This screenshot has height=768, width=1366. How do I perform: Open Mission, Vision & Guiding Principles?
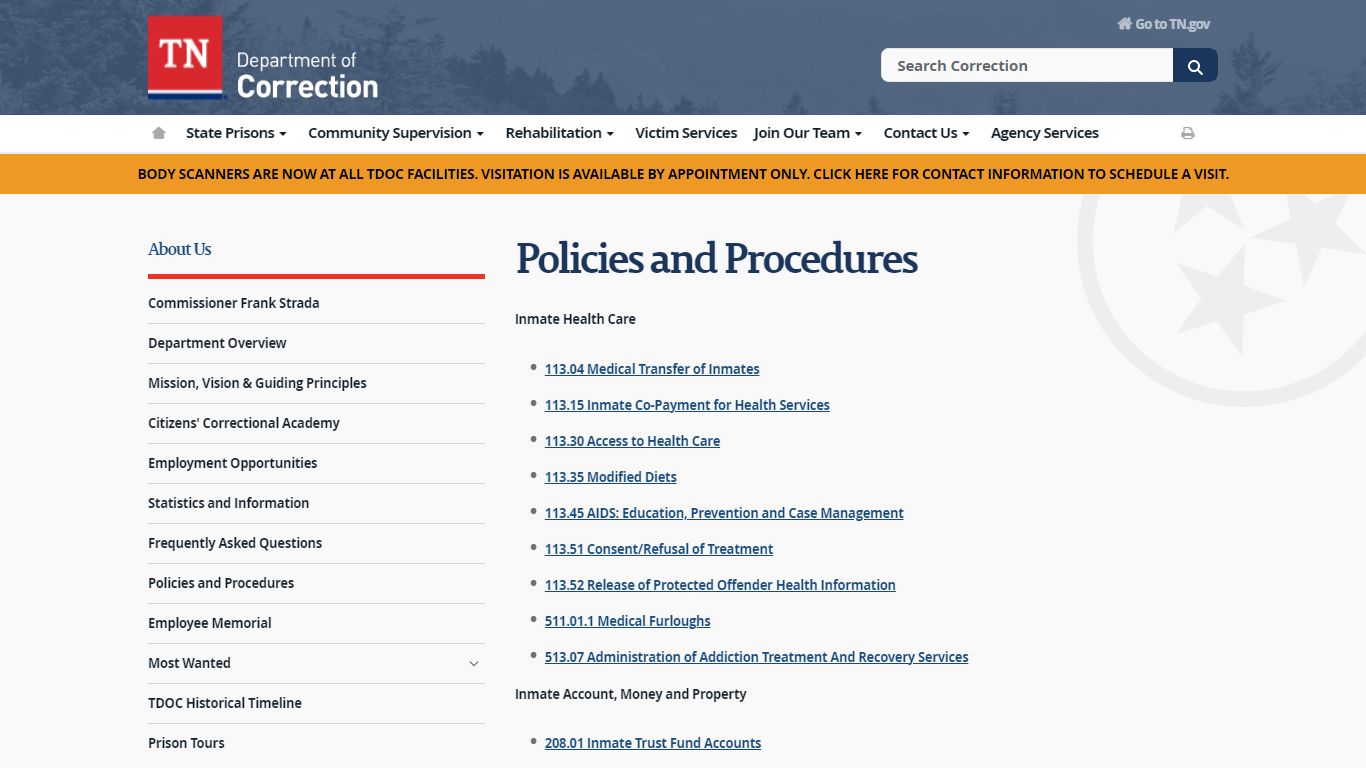pyautogui.click(x=257, y=383)
